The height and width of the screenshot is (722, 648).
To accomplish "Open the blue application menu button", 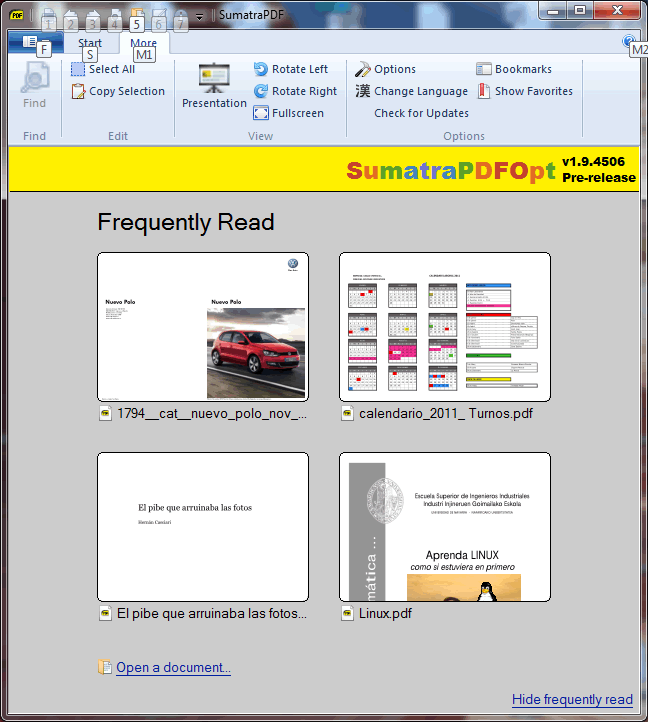I will 35,42.
